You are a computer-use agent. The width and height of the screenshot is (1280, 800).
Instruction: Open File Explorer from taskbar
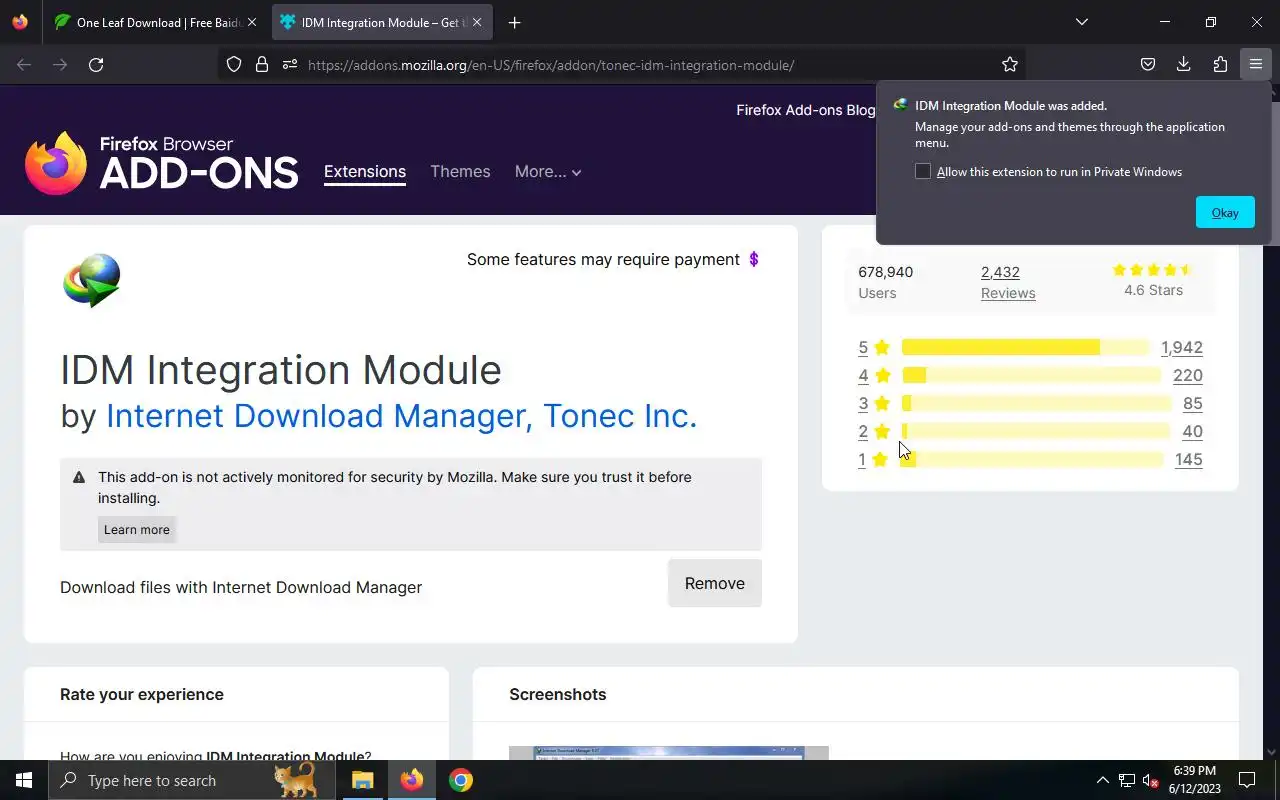[x=363, y=780]
